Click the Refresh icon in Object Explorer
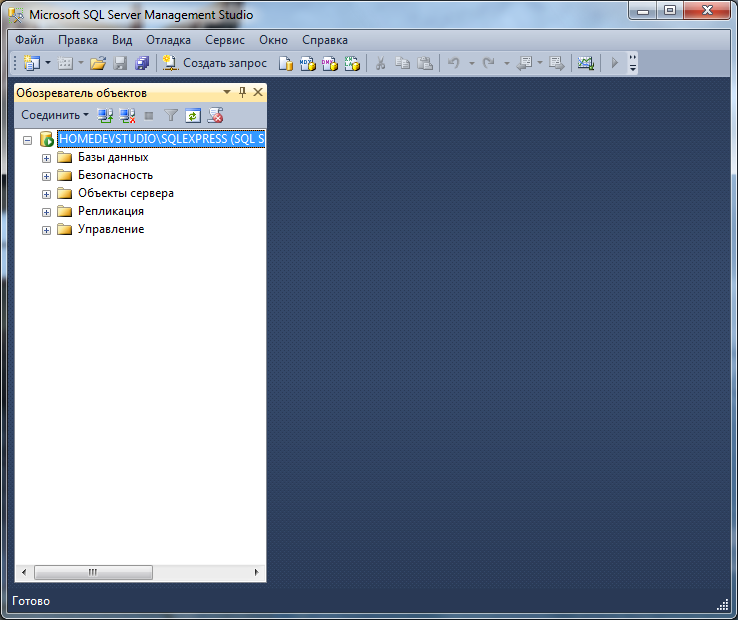738x620 pixels. [193, 115]
